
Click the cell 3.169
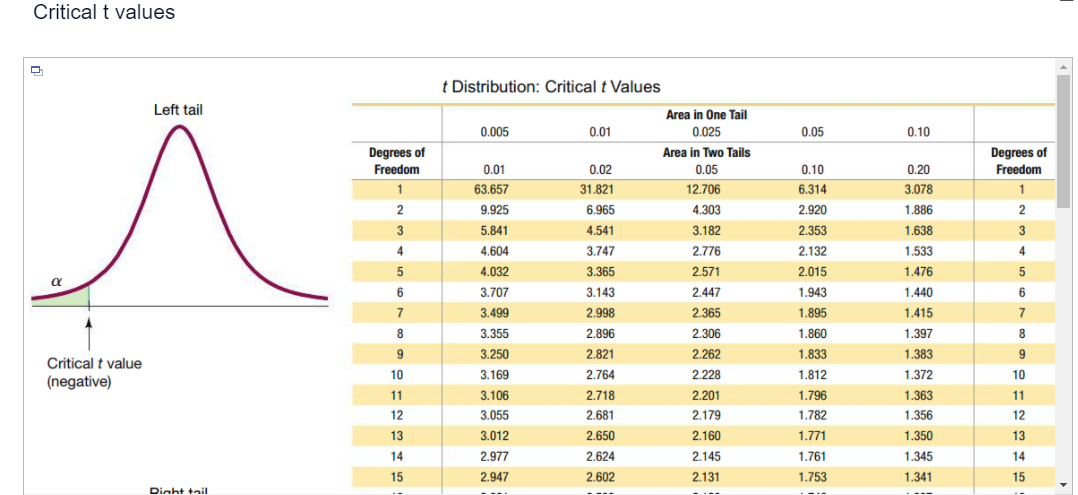494,375
